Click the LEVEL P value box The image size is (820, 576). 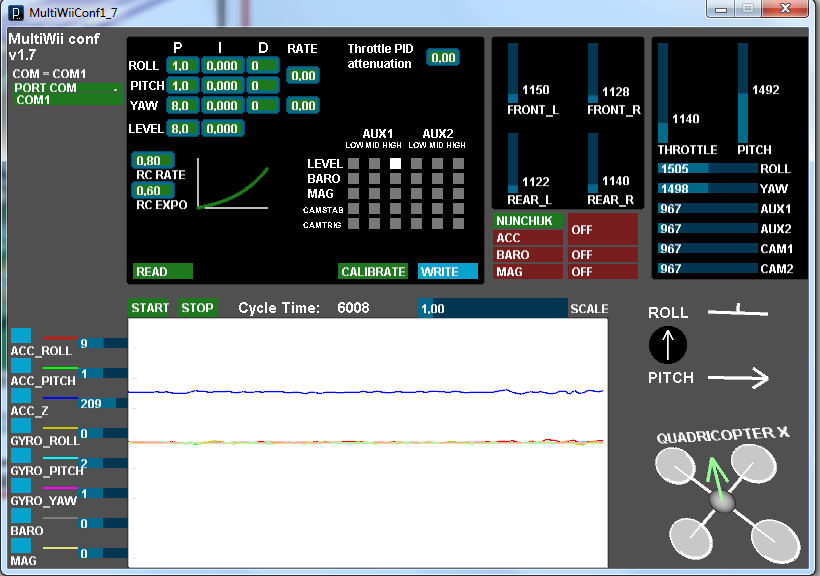coord(183,128)
